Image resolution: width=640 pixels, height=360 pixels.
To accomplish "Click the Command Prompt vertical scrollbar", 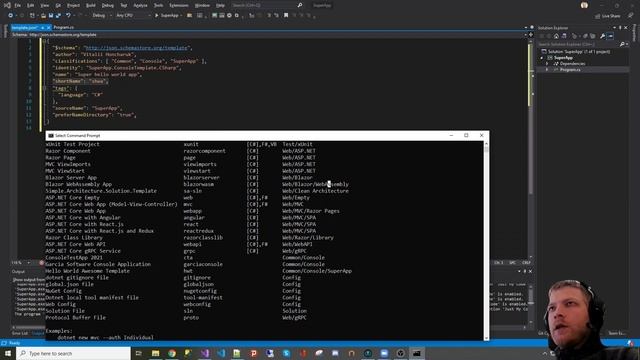I will pyautogui.click(x=486, y=240).
